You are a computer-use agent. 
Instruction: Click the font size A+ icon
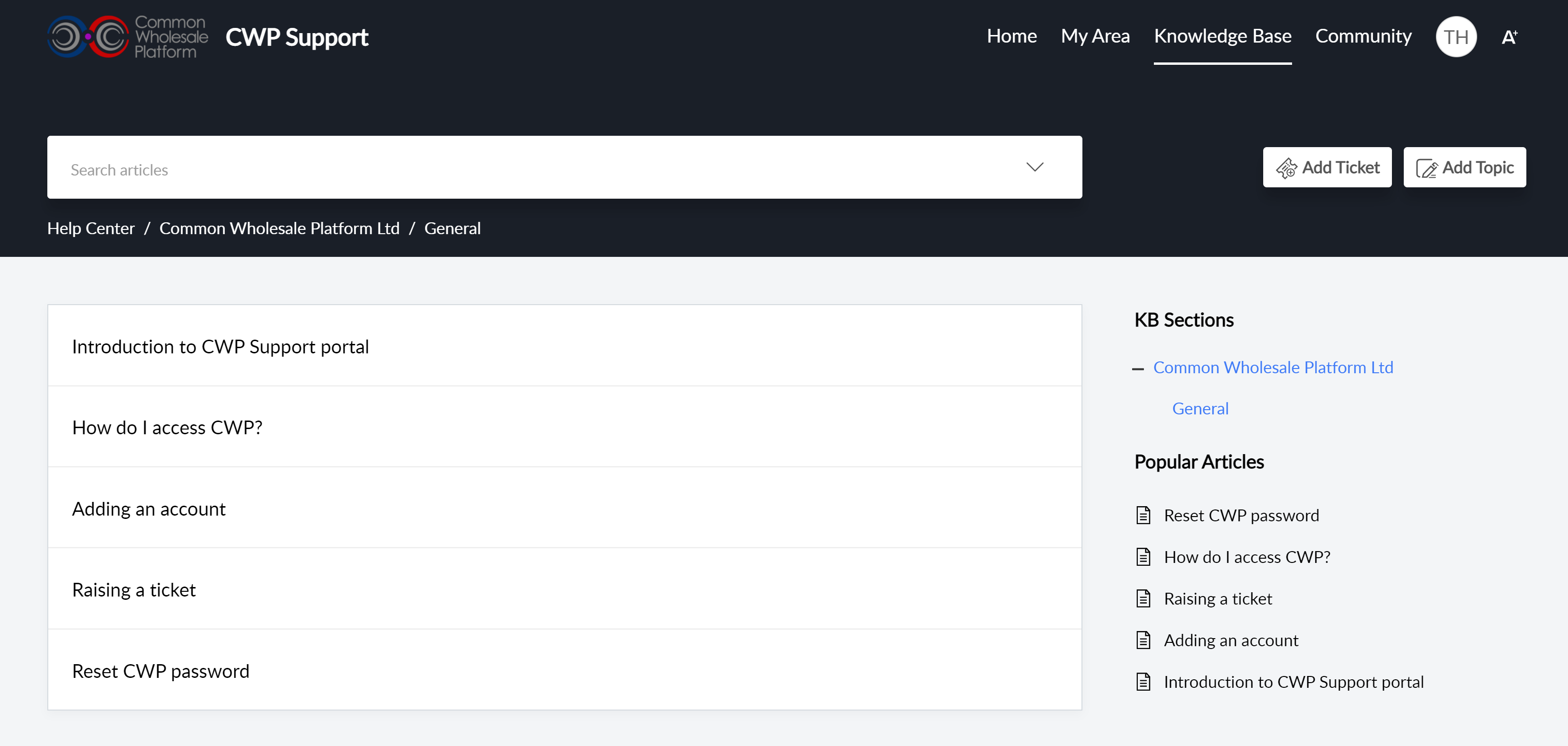click(x=1509, y=37)
